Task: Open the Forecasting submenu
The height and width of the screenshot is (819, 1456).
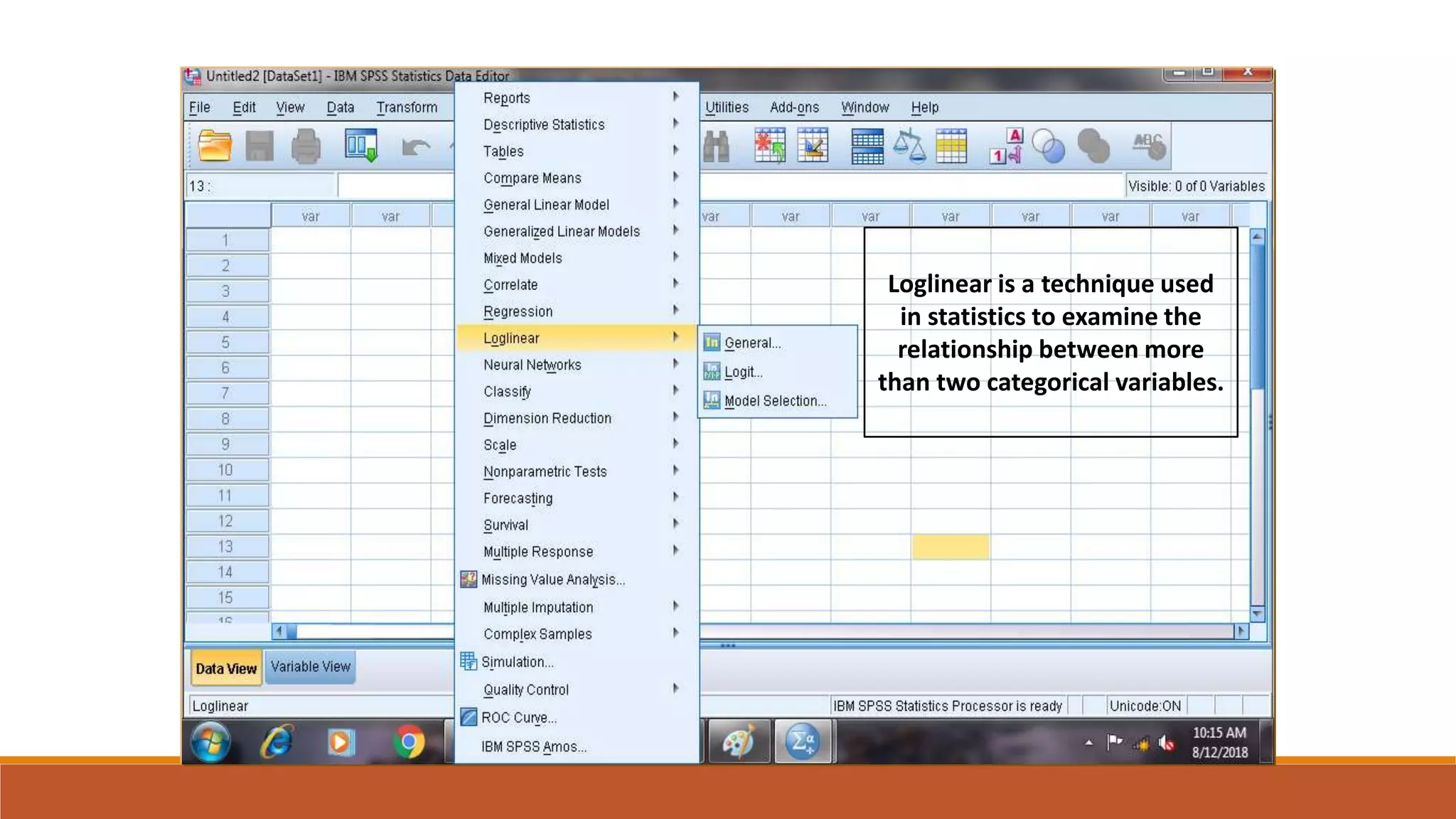Action: click(577, 498)
